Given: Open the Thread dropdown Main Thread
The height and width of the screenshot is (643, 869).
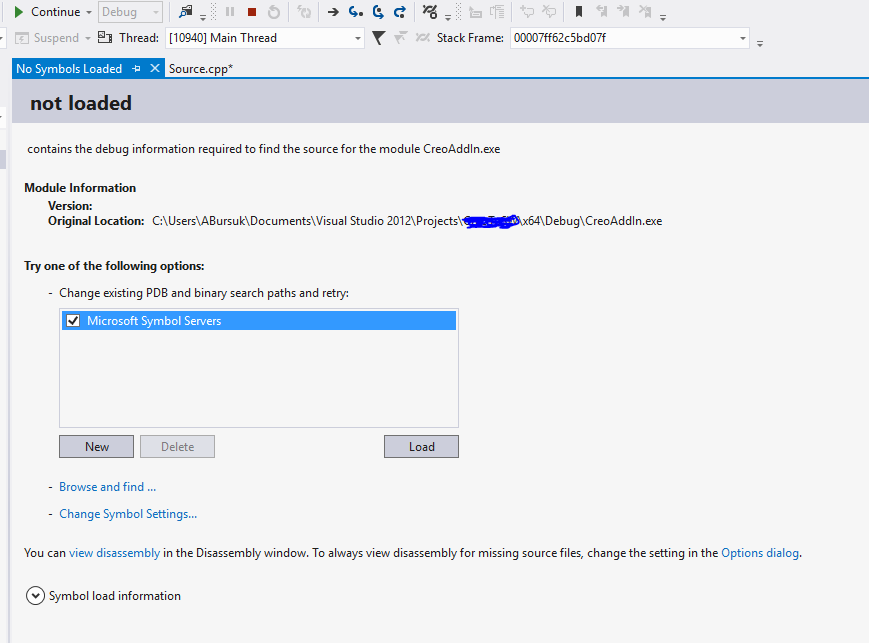Looking at the screenshot, I should pyautogui.click(x=265, y=38).
